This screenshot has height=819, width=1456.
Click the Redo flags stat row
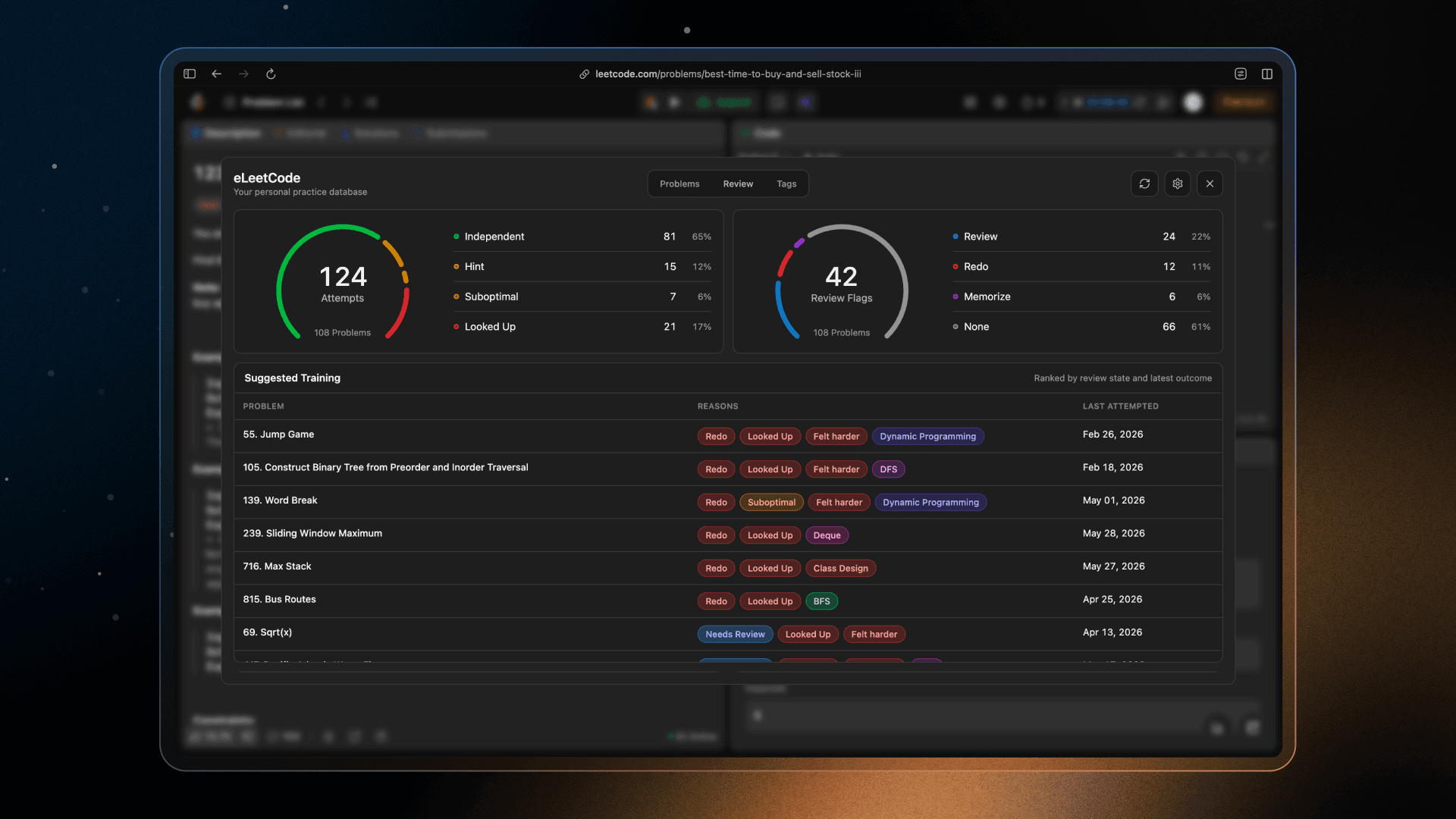click(1081, 267)
